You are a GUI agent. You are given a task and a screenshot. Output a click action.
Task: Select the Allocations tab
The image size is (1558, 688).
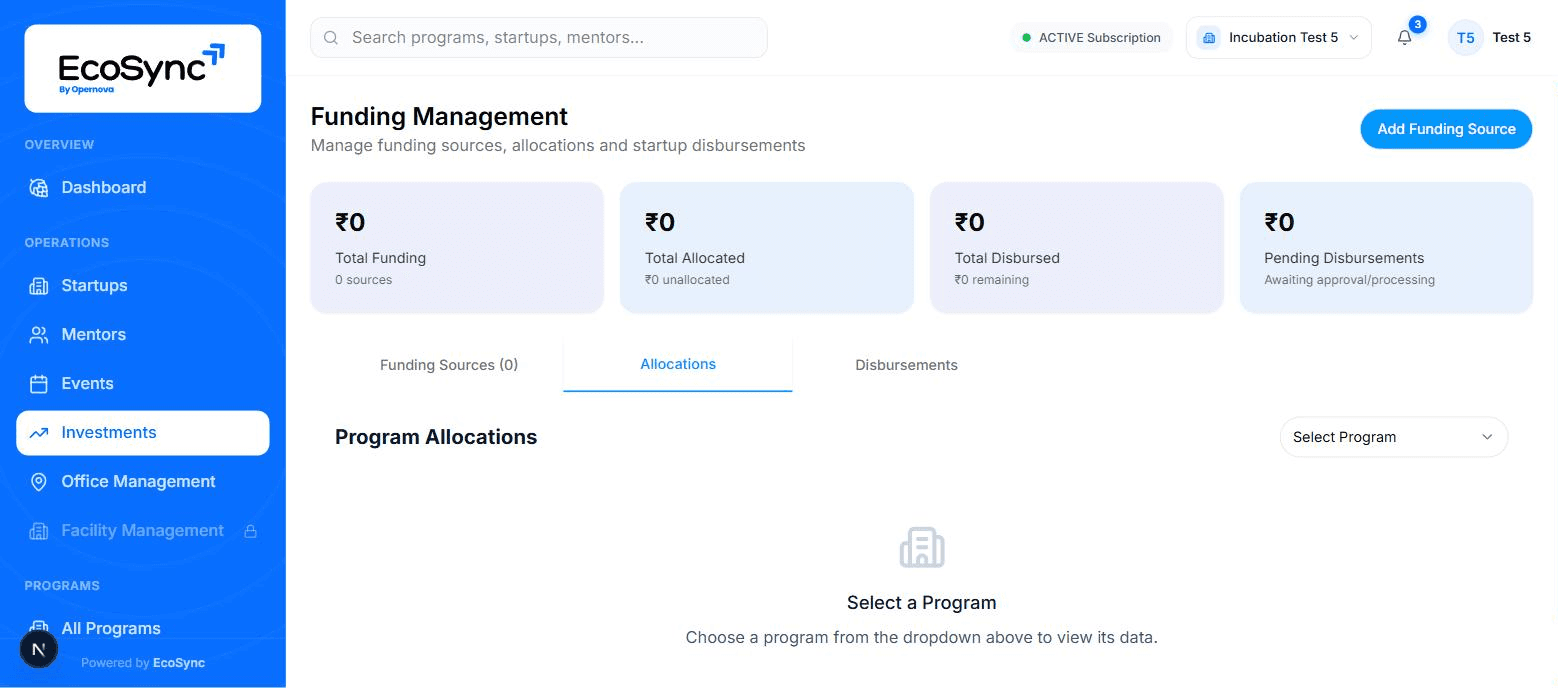click(x=678, y=365)
